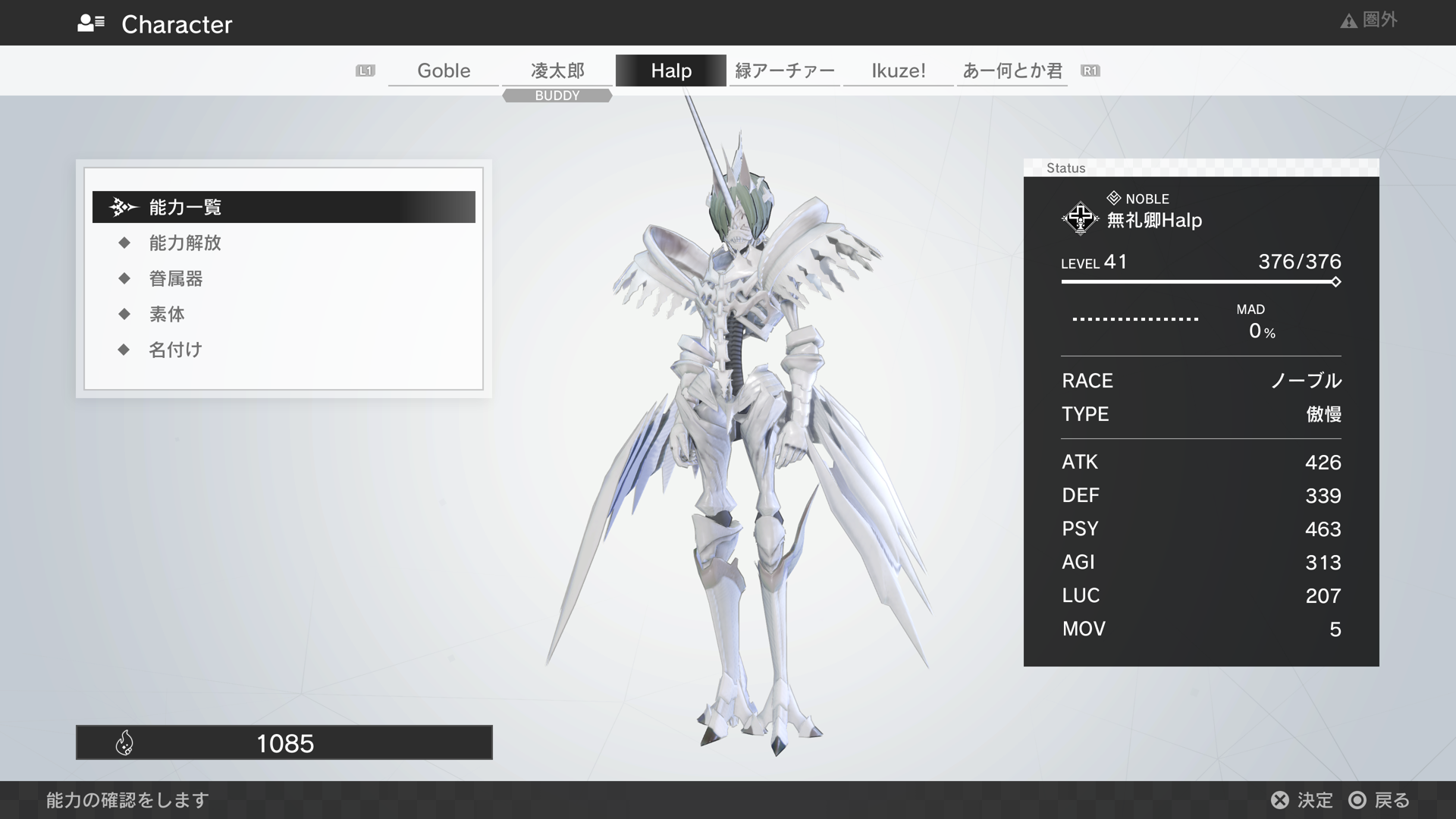This screenshot has height=819, width=1456.
Task: Click the L1 shoulder button icon
Action: [x=366, y=71]
